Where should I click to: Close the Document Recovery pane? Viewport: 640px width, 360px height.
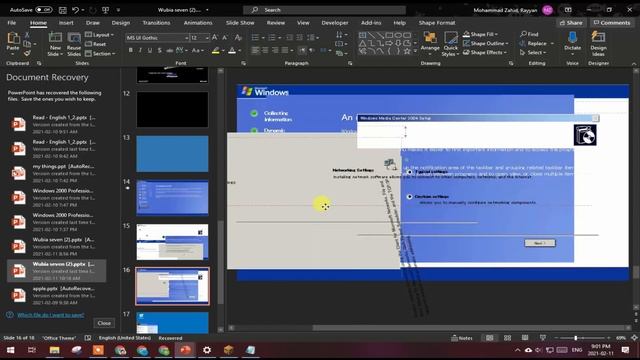point(104,323)
